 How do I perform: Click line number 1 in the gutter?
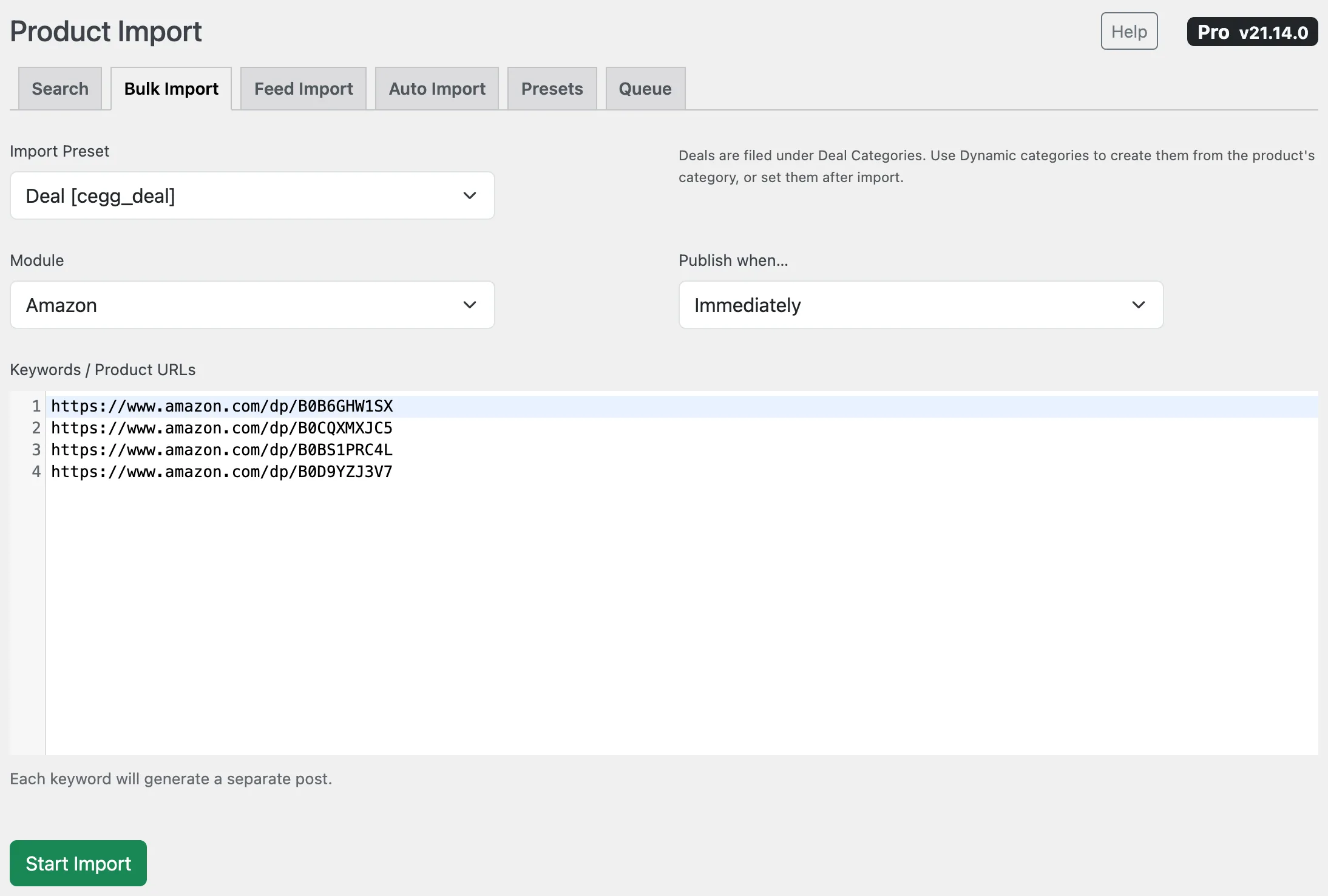(36, 406)
